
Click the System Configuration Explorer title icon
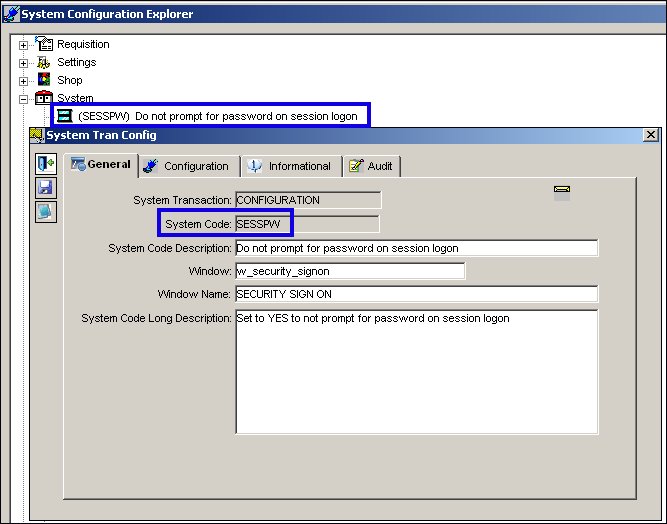pyautogui.click(x=11, y=14)
